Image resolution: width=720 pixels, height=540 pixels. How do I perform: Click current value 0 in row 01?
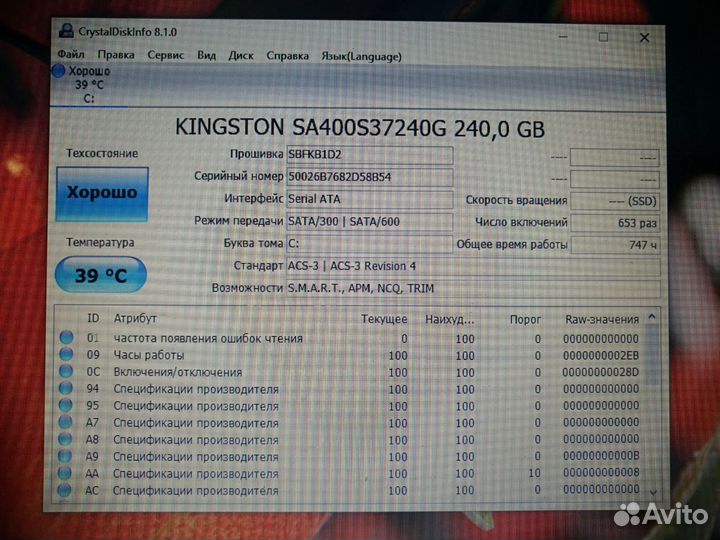[404, 339]
